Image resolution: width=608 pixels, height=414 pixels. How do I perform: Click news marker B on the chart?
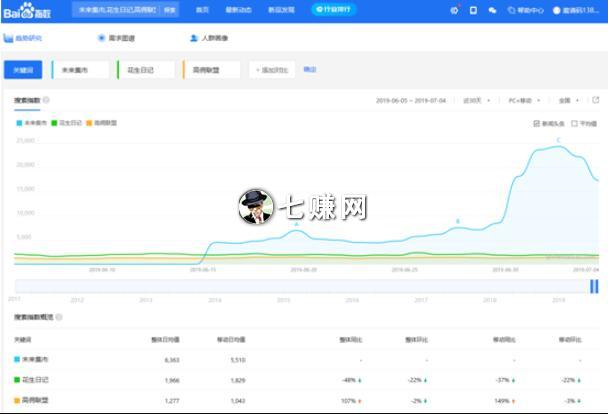458,221
